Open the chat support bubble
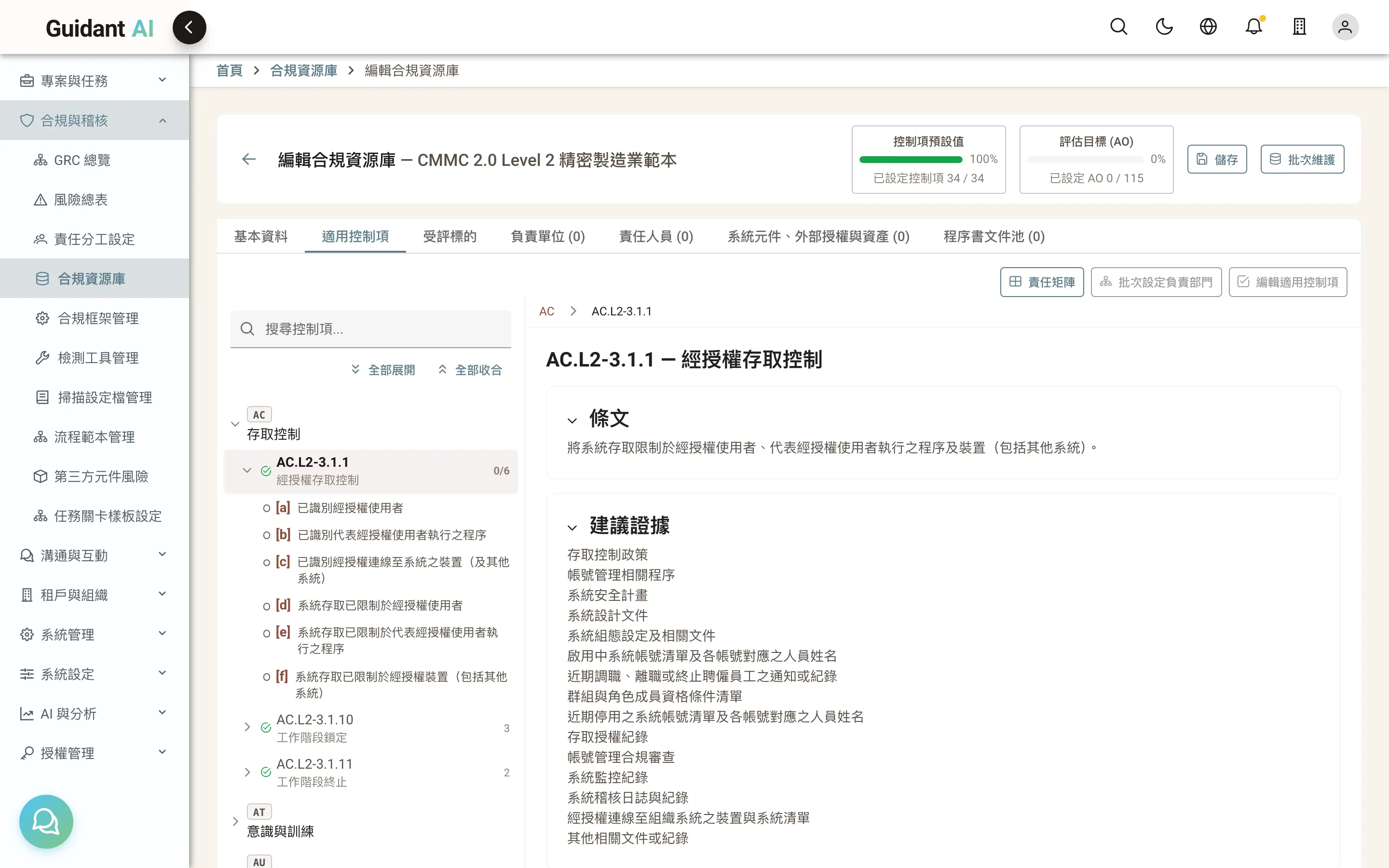 coord(46,821)
